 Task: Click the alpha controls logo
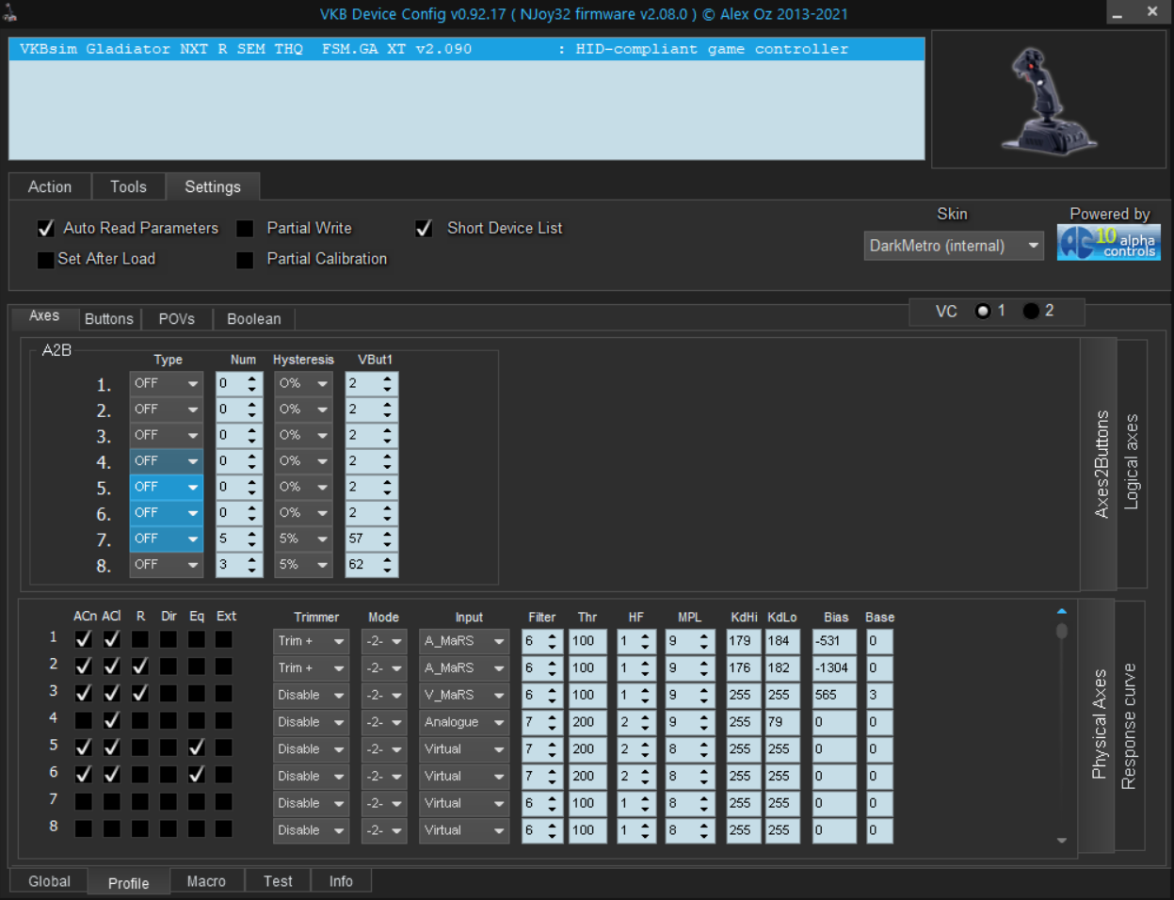tap(1108, 243)
